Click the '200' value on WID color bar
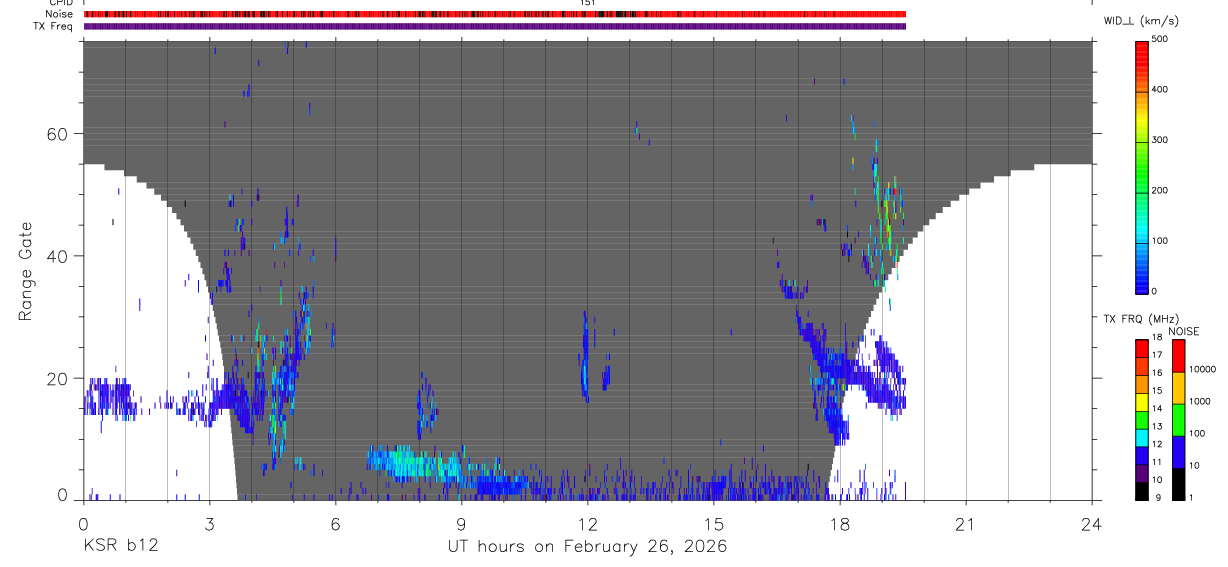The image size is (1228, 567). pos(1160,191)
